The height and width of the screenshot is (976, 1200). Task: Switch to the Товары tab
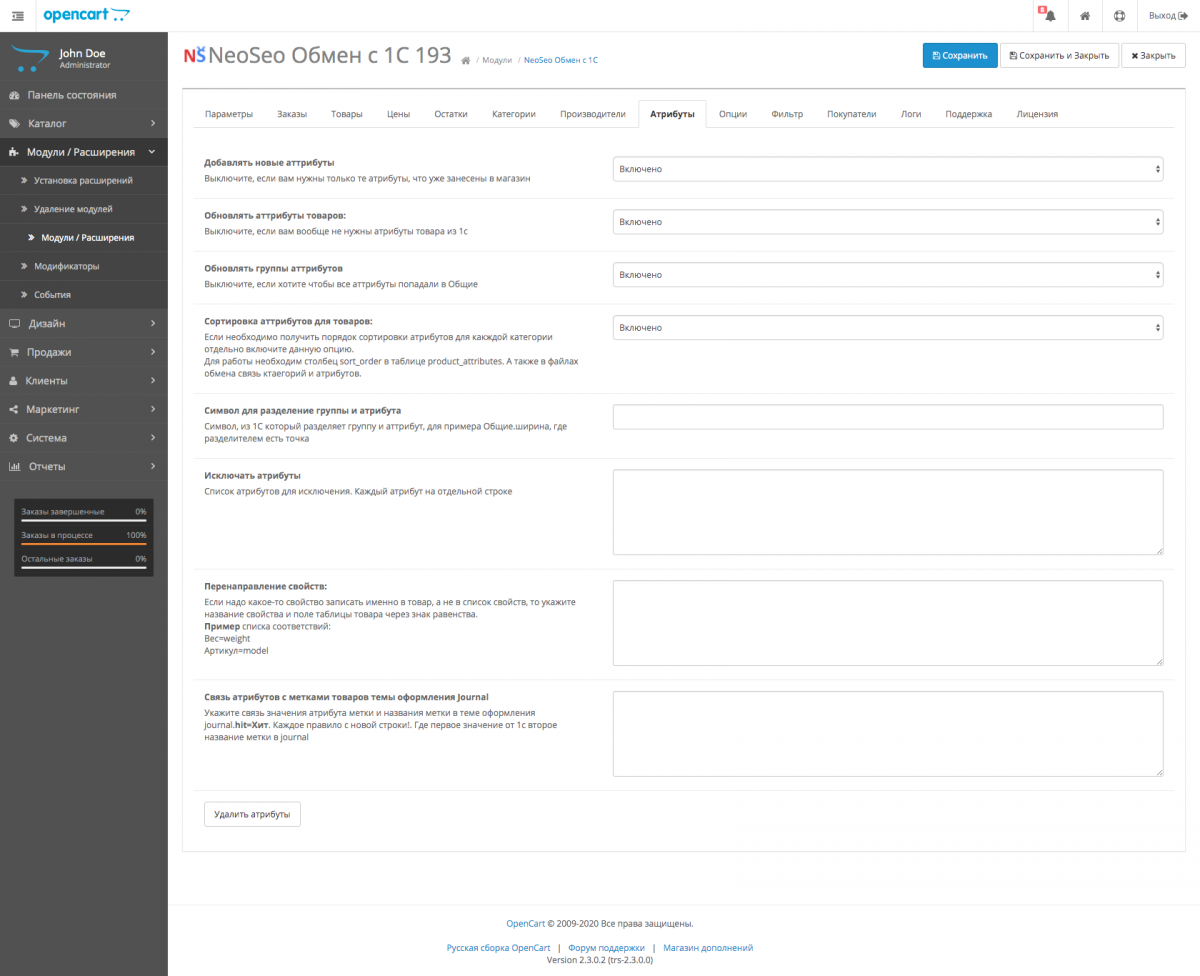(x=347, y=114)
